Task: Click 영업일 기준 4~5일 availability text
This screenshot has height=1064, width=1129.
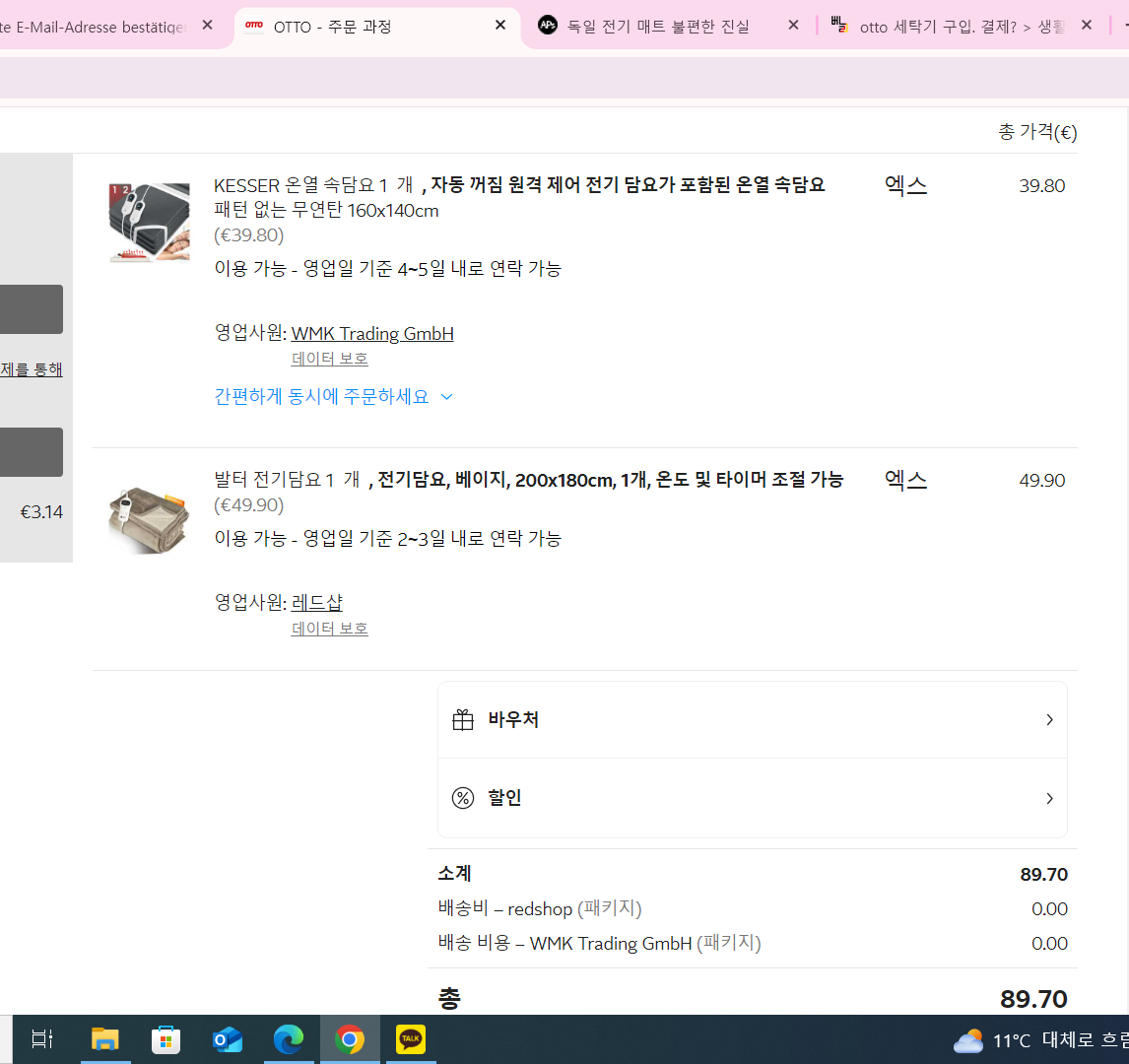Action: click(x=387, y=269)
